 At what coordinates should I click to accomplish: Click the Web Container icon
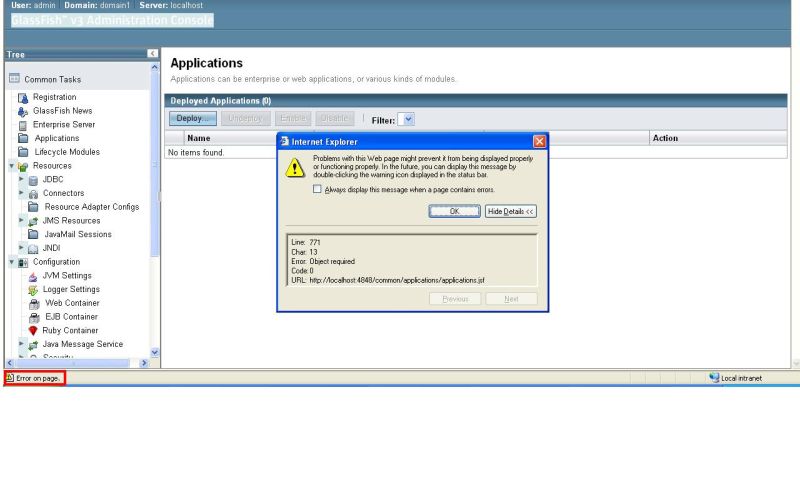[34, 304]
